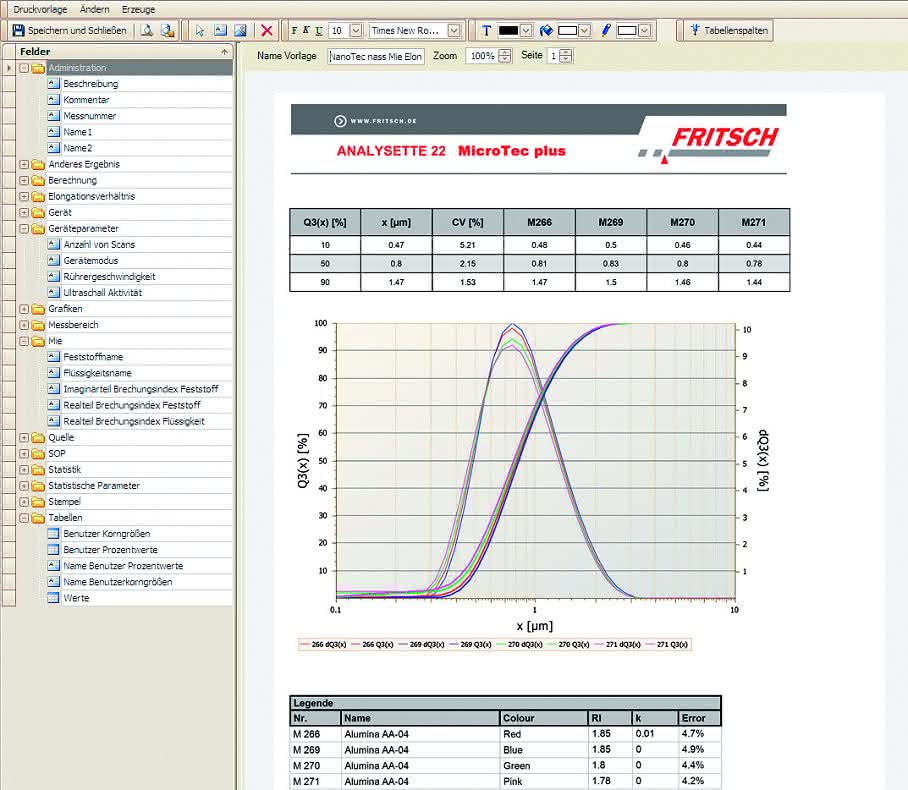The height and width of the screenshot is (790, 908).
Task: Click the paint bucket fill icon
Action: click(x=546, y=30)
